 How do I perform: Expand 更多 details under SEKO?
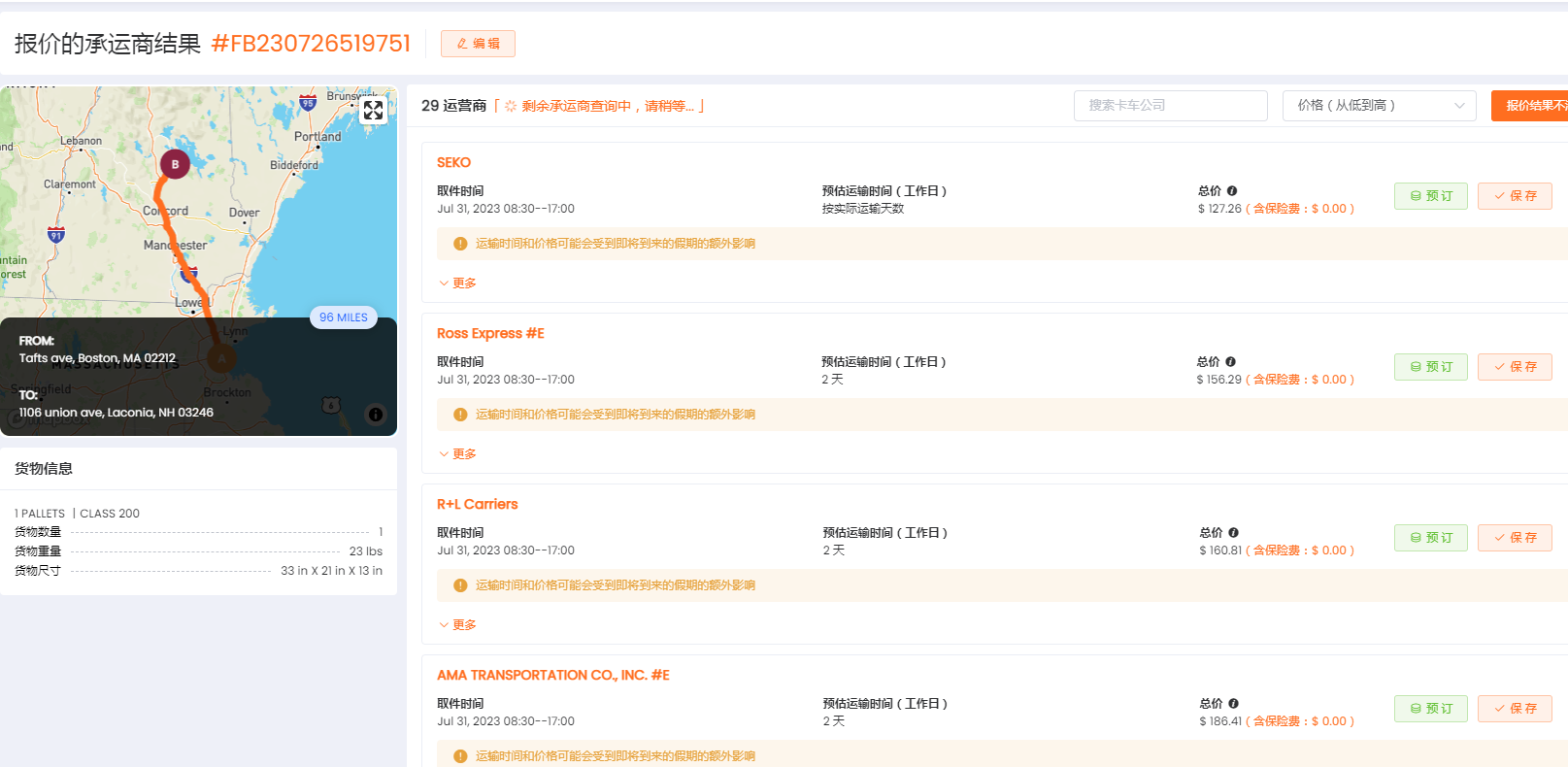pyautogui.click(x=457, y=283)
